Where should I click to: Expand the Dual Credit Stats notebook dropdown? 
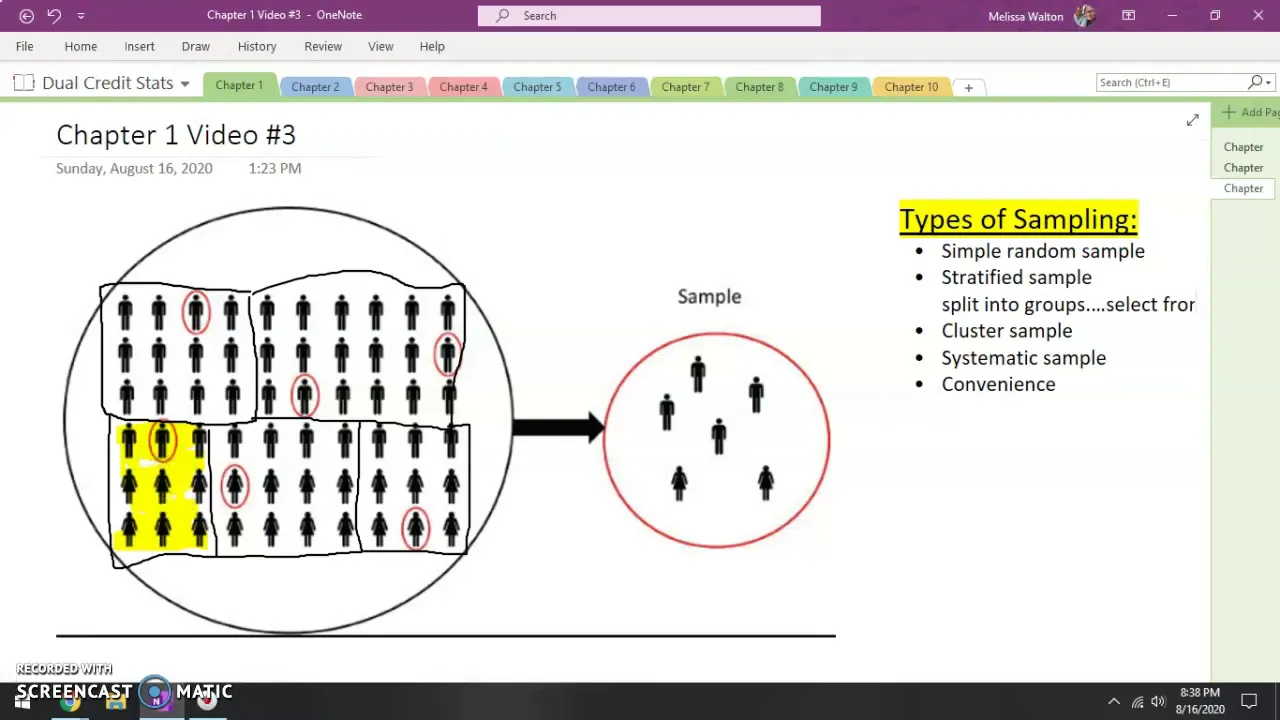coord(185,84)
